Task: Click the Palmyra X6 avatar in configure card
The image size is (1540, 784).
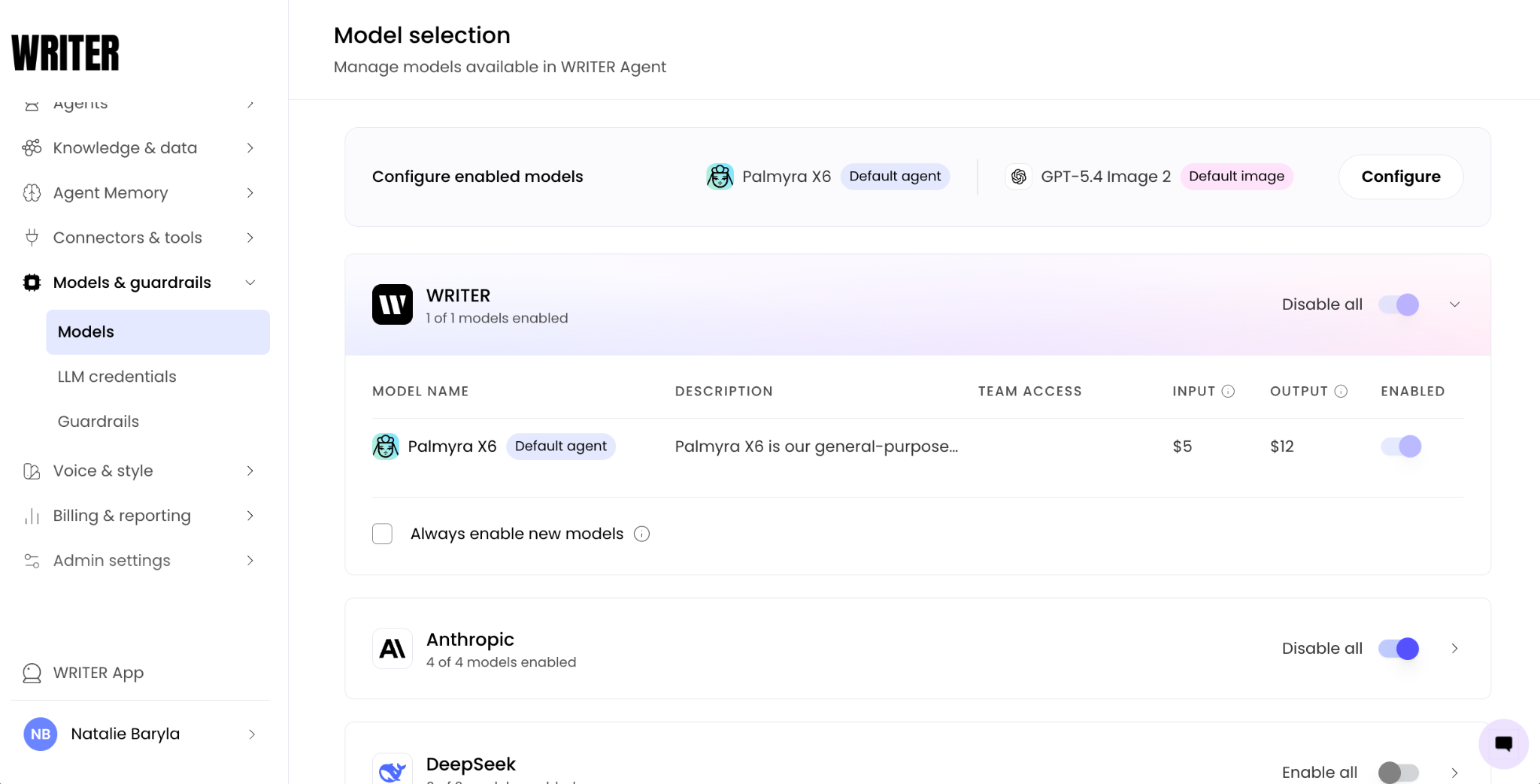Action: pyautogui.click(x=720, y=177)
